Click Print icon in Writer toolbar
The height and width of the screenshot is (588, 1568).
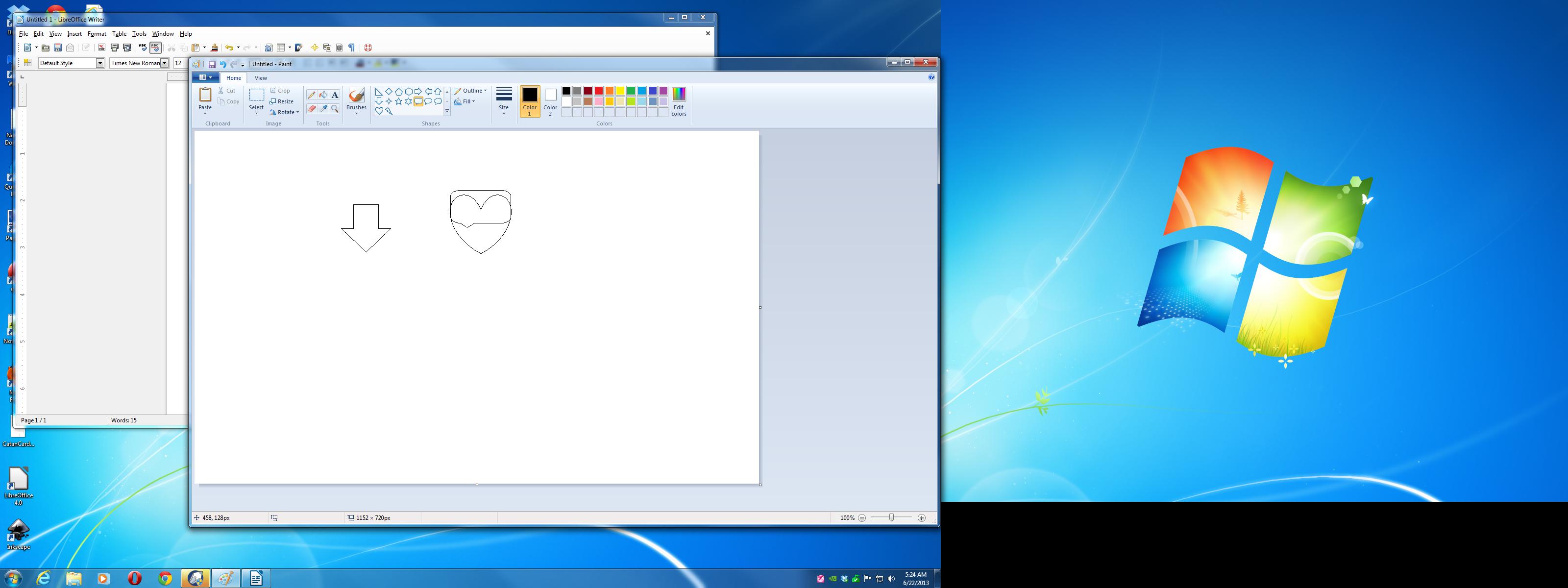(115, 48)
